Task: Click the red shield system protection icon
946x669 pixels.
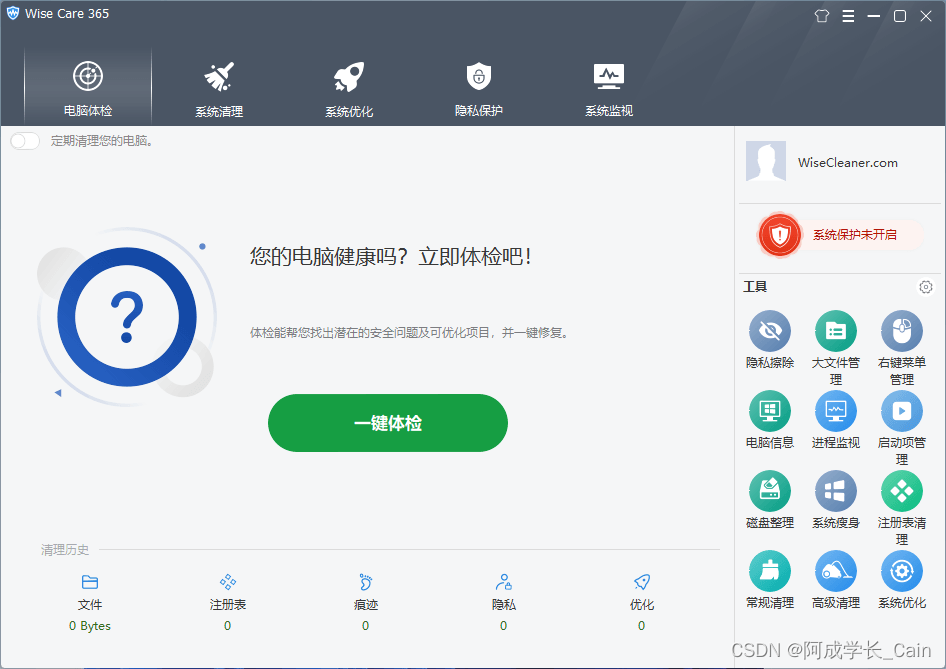Action: tap(779, 235)
